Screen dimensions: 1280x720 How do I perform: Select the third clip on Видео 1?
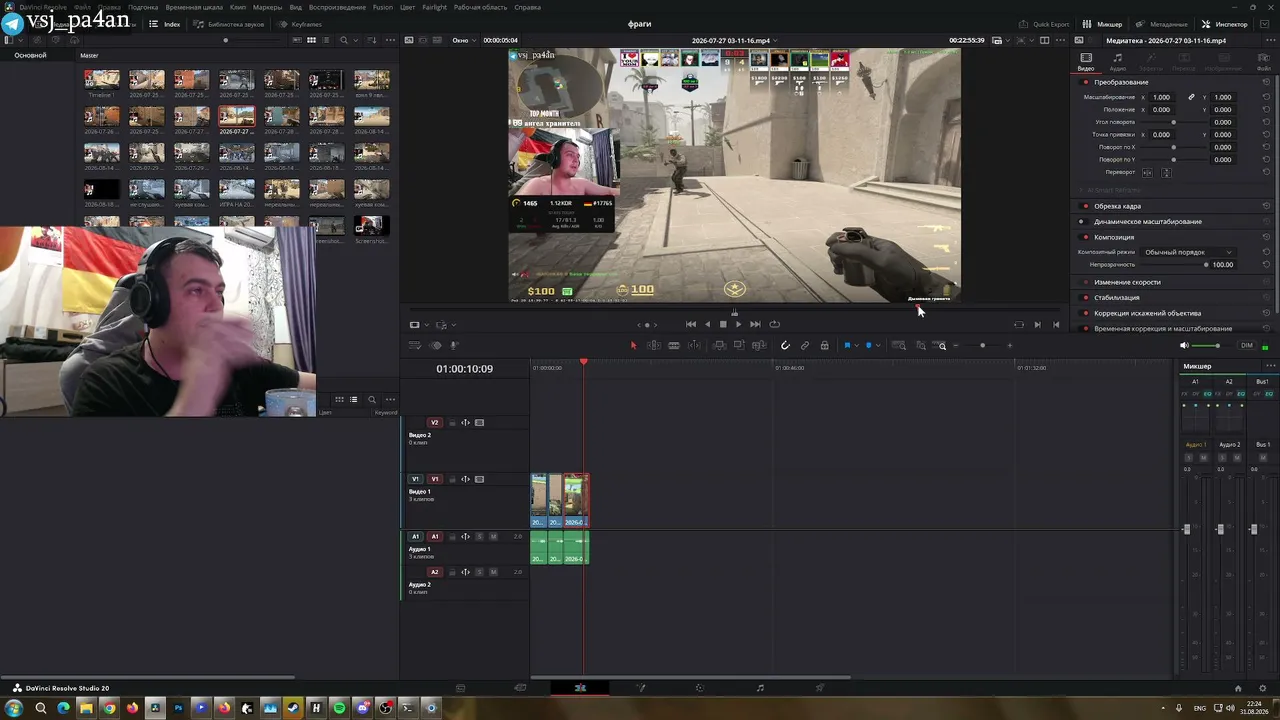click(575, 500)
